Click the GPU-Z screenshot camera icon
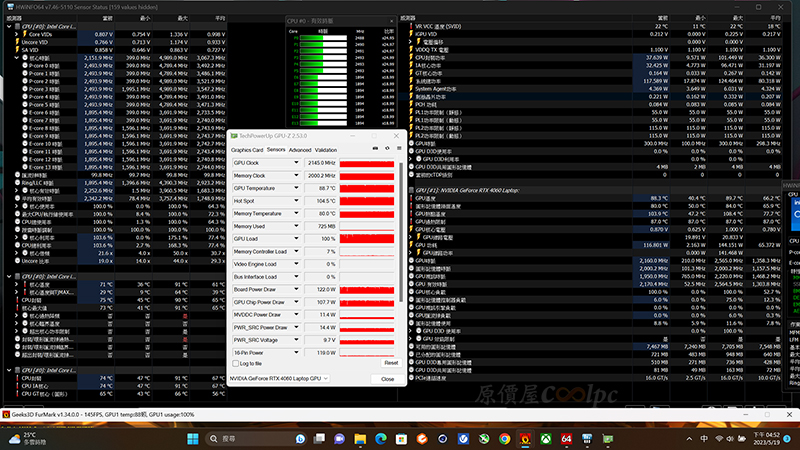Viewport: 800px width, 450px height. pos(376,148)
